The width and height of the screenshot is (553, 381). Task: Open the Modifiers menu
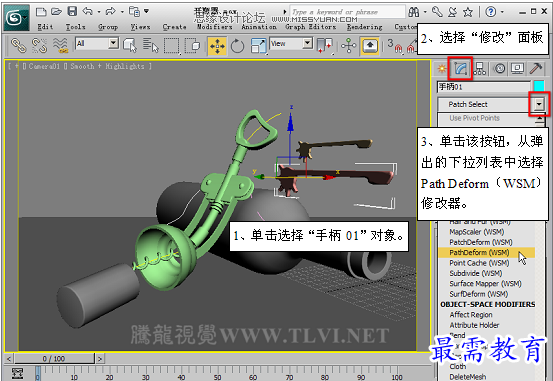[x=214, y=27]
